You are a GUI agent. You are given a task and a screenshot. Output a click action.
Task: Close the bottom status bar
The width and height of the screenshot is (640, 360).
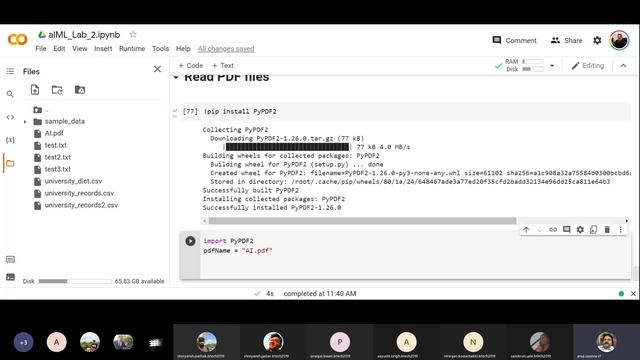633,293
